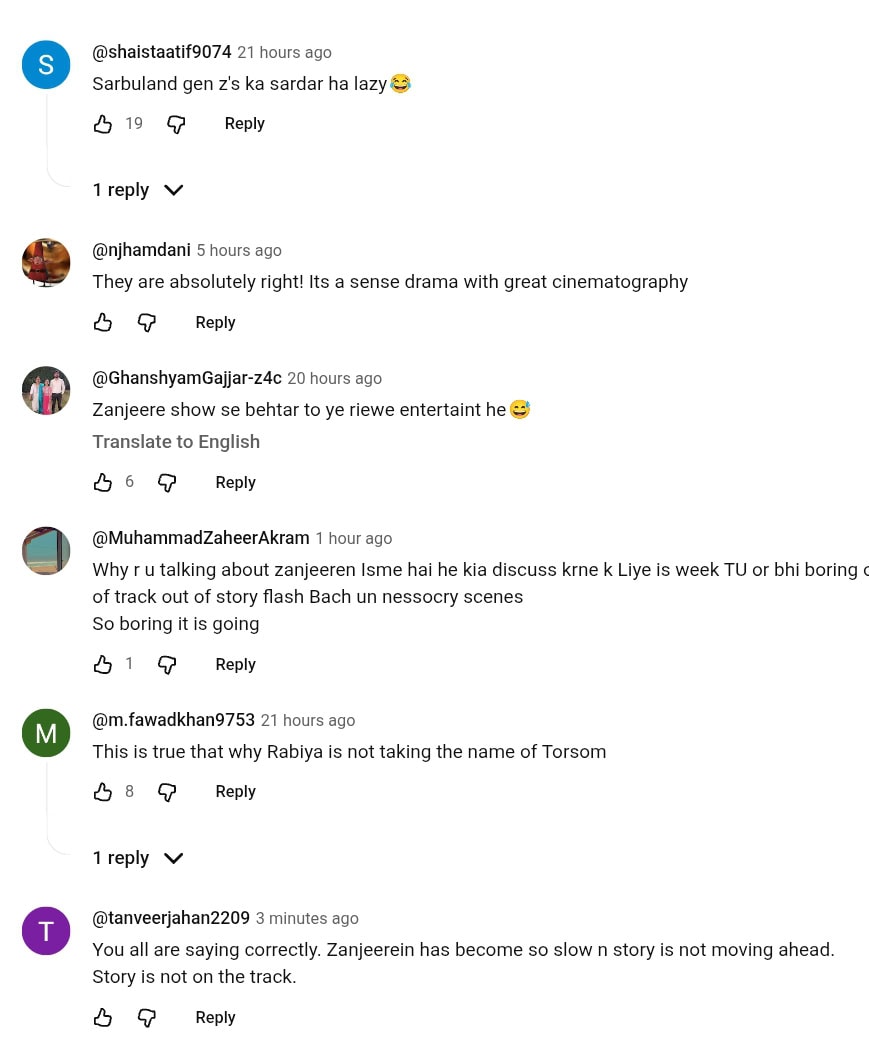
Task: Thumbs up @GhanshyamGajjar-z4c's comment
Action: (x=103, y=483)
